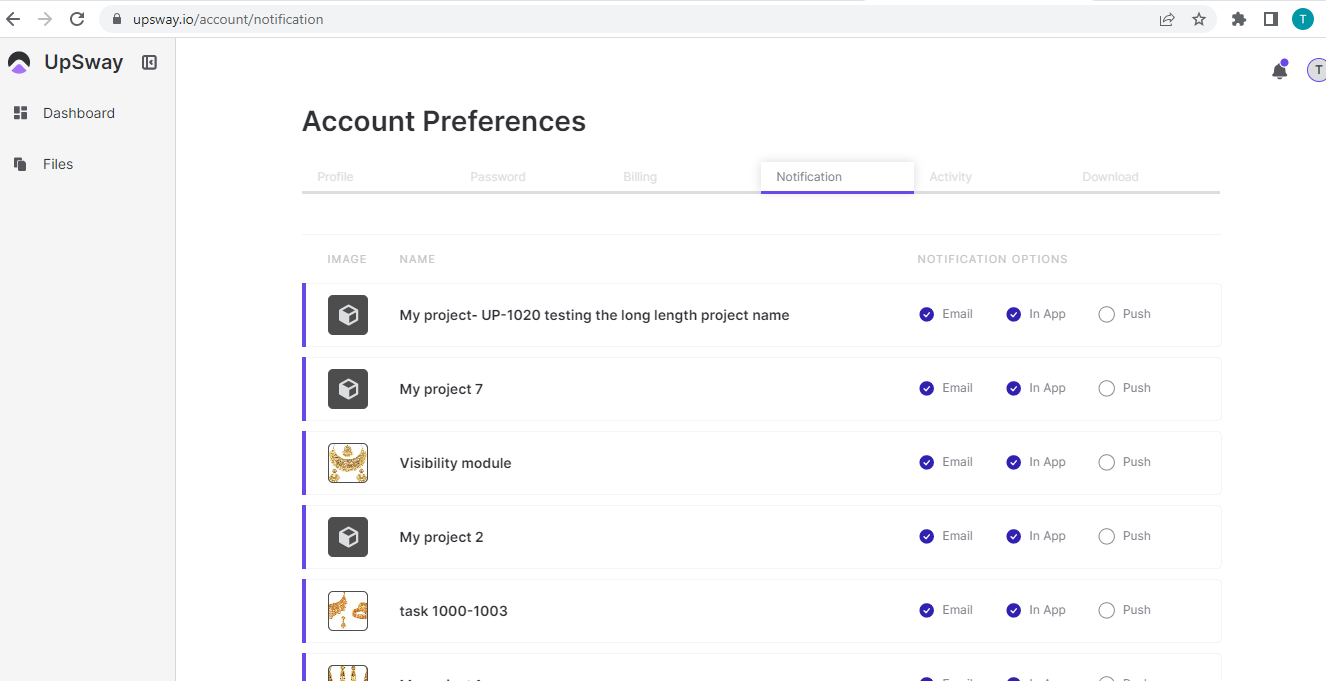
Task: Switch to the Profile tab
Action: pyautogui.click(x=335, y=177)
